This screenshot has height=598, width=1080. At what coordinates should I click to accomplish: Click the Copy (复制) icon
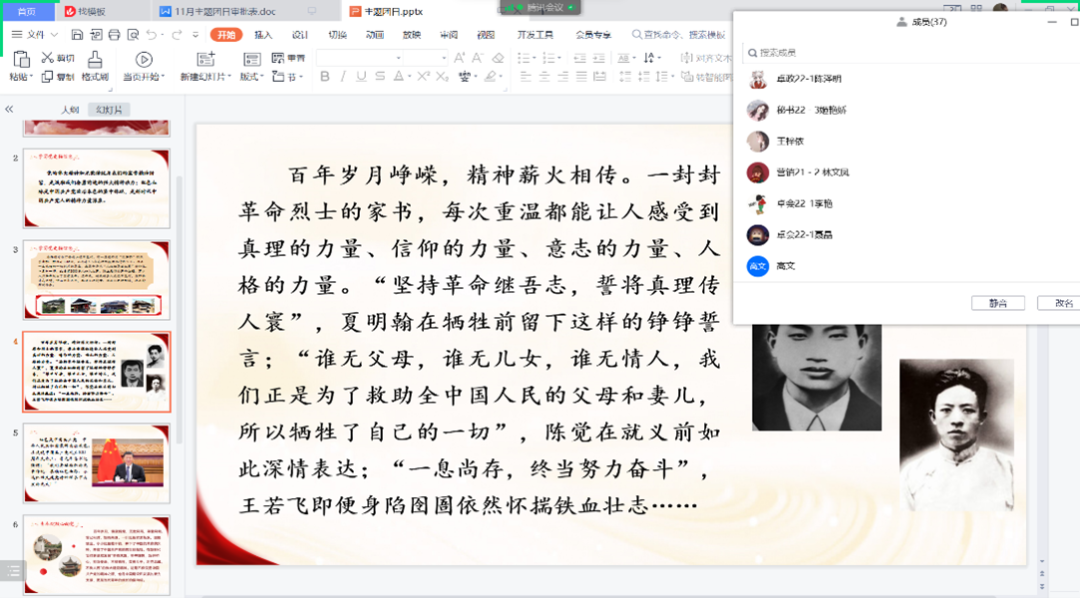point(47,76)
